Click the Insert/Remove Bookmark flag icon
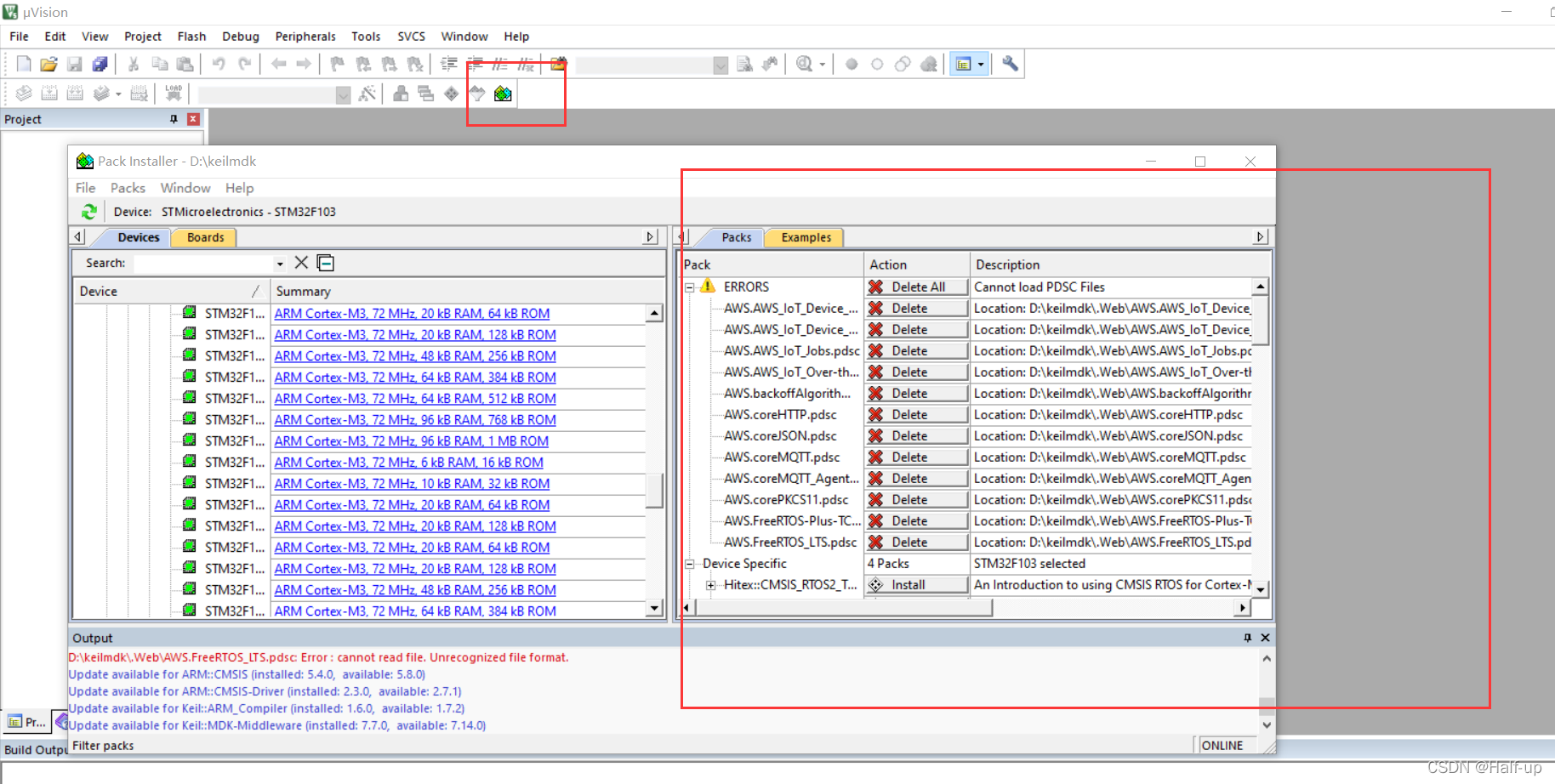The width and height of the screenshot is (1555, 784). click(338, 64)
